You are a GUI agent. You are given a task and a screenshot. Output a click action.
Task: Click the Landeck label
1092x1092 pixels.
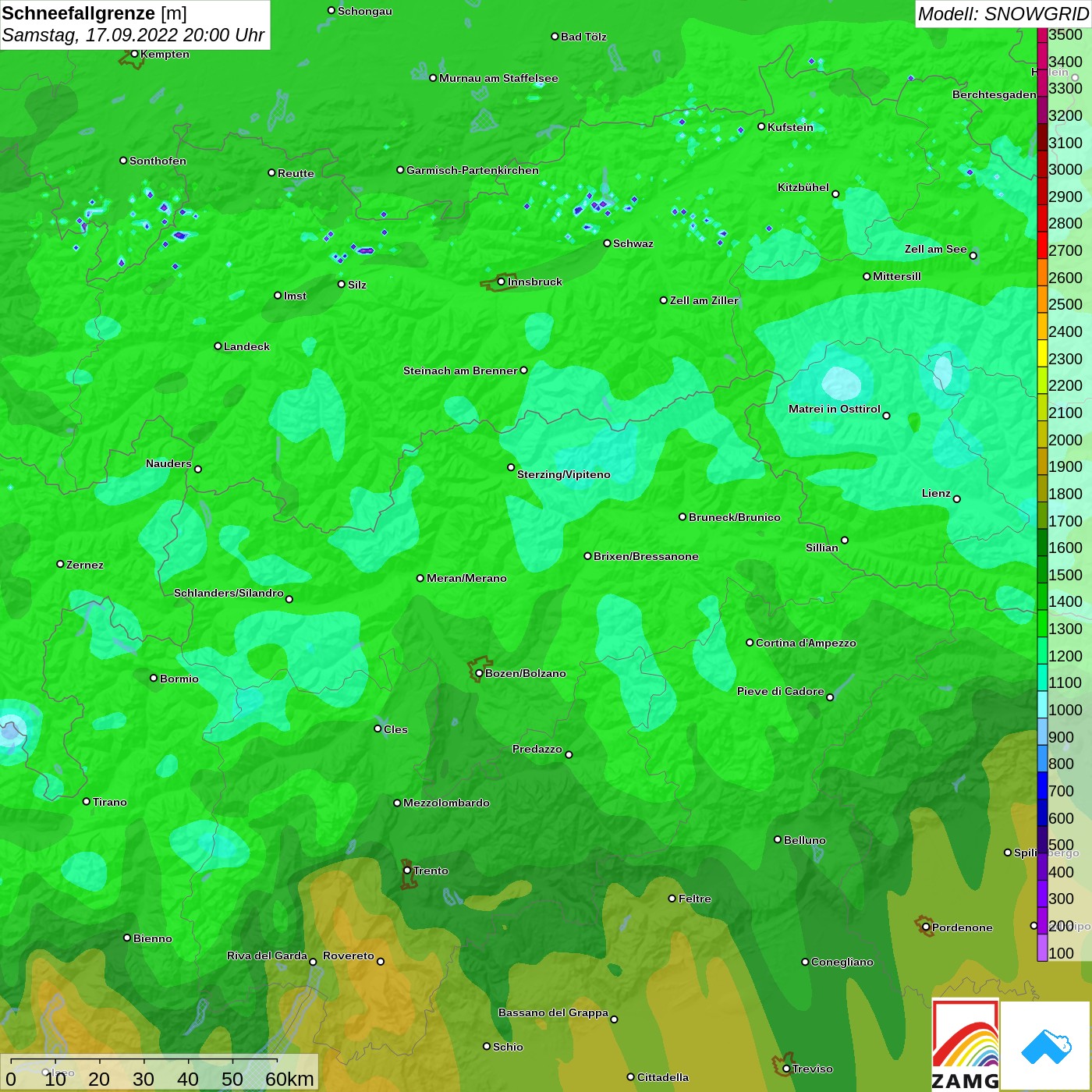[x=246, y=346]
